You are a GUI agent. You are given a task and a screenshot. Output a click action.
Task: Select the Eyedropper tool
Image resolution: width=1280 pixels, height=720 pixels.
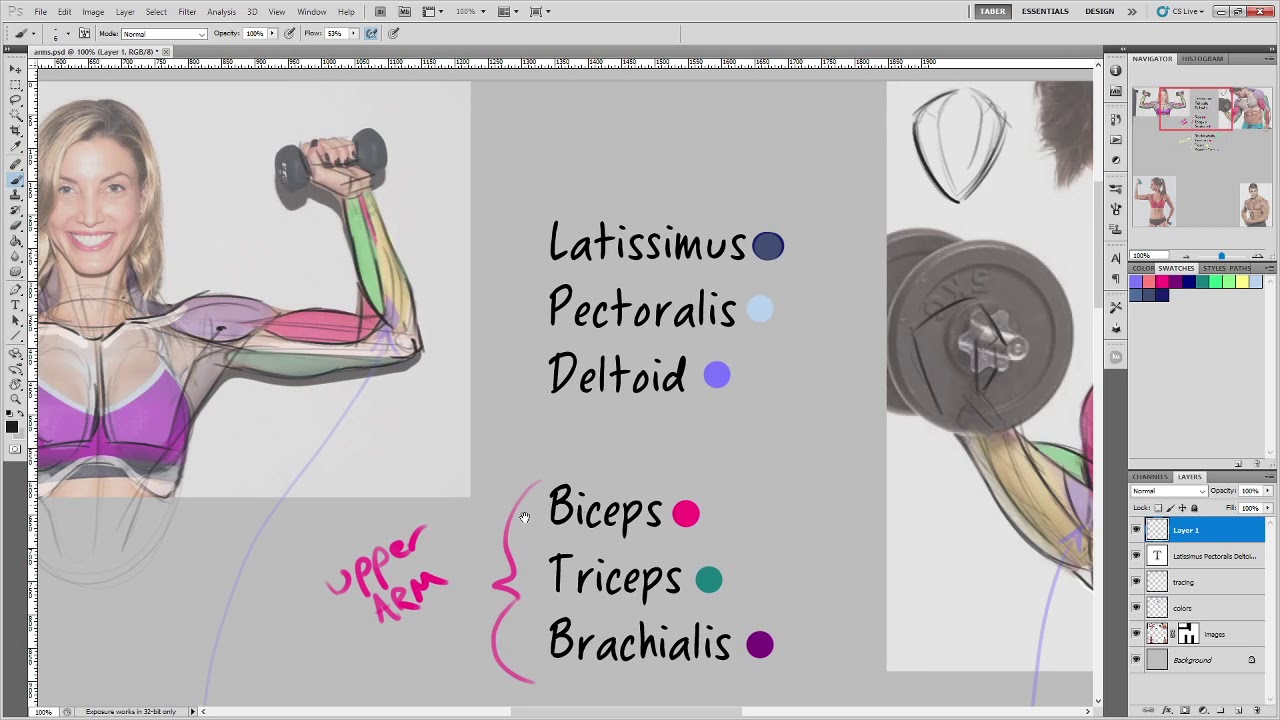point(16,147)
